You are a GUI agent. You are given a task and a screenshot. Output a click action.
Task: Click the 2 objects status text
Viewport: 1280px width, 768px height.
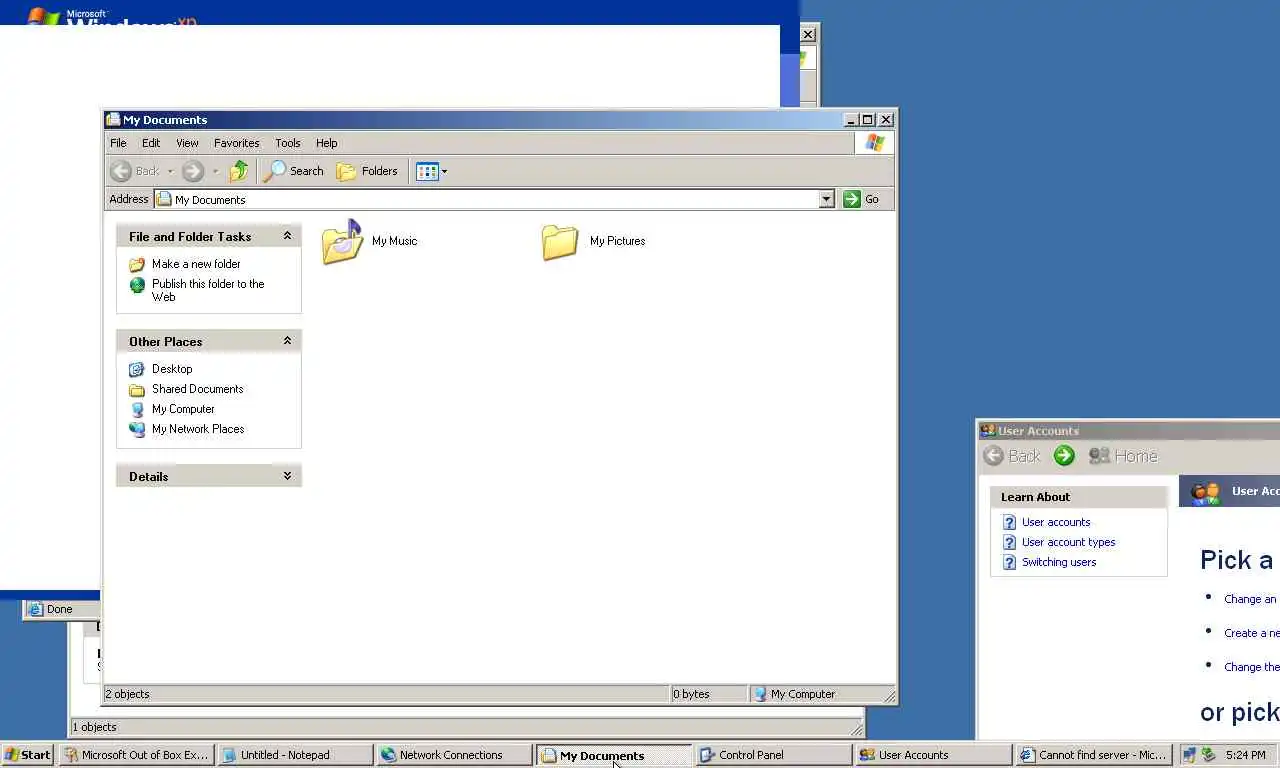128,694
